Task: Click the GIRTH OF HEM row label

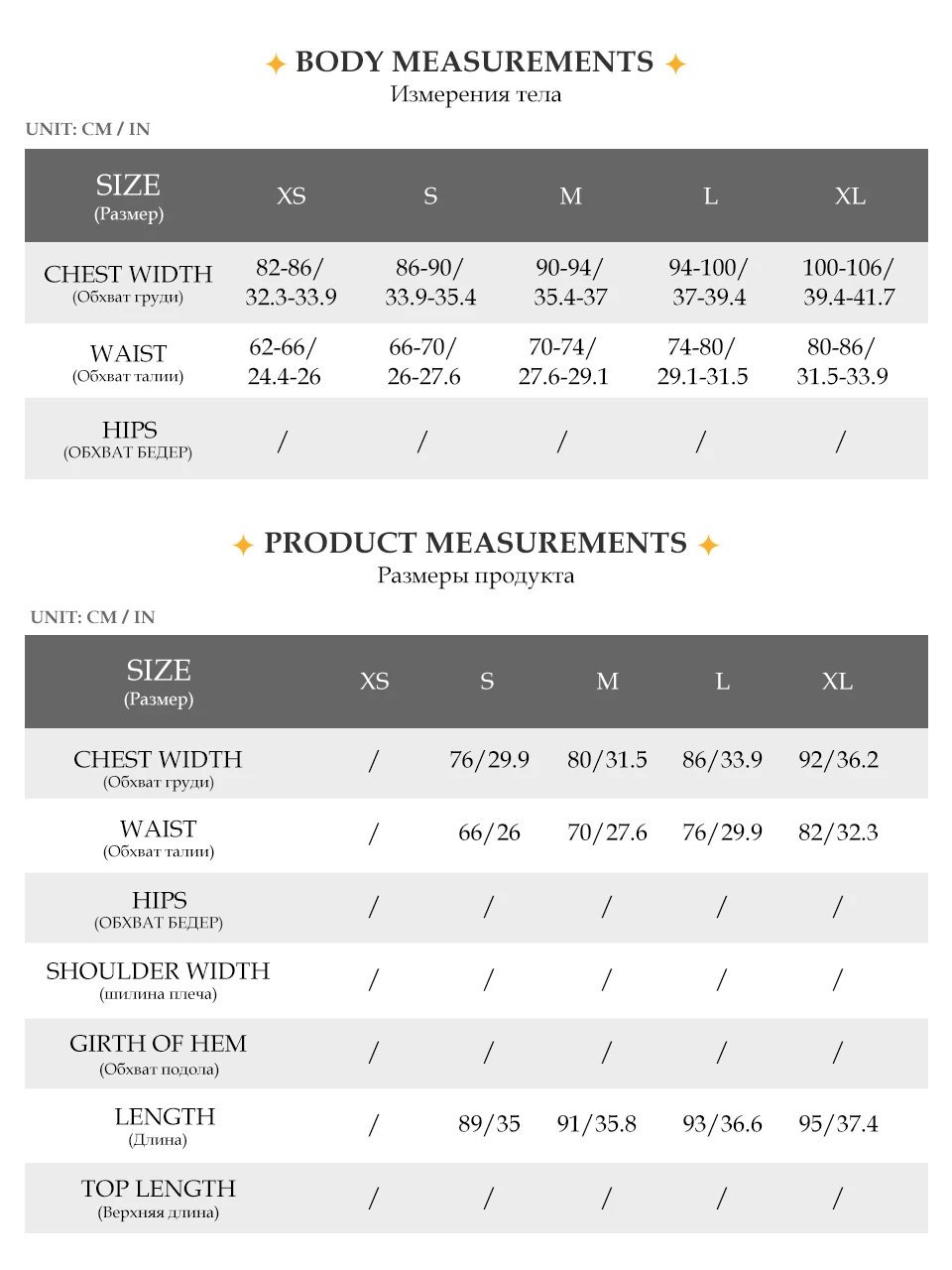Action: [158, 1045]
